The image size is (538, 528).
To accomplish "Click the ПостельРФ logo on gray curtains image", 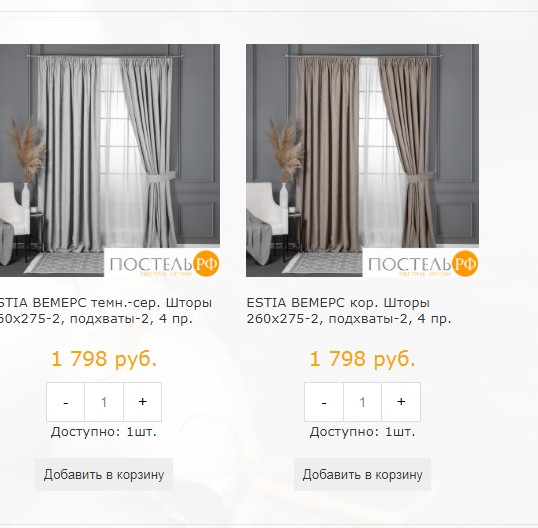I will [162, 262].
